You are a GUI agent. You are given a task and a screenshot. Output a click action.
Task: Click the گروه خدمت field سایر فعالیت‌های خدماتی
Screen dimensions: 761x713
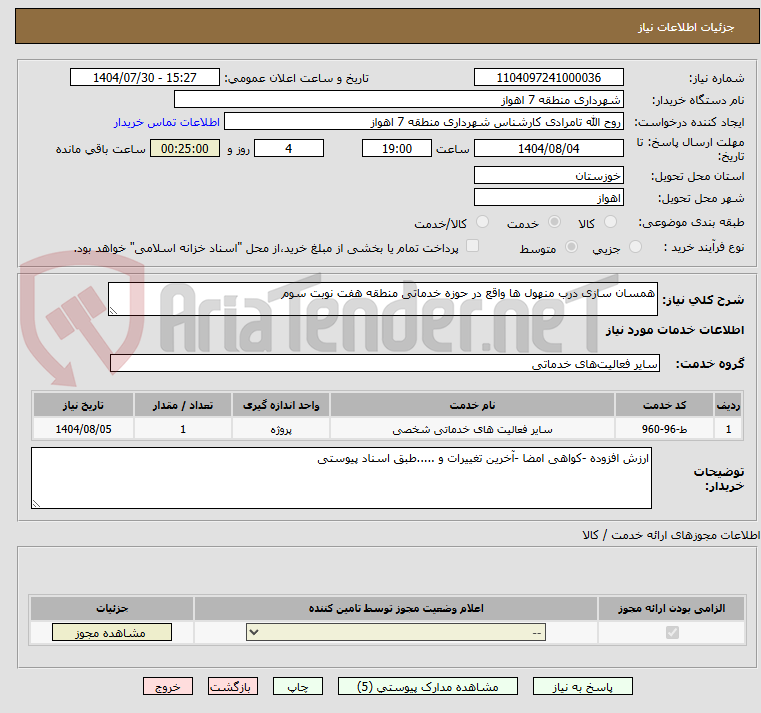[x=384, y=364]
